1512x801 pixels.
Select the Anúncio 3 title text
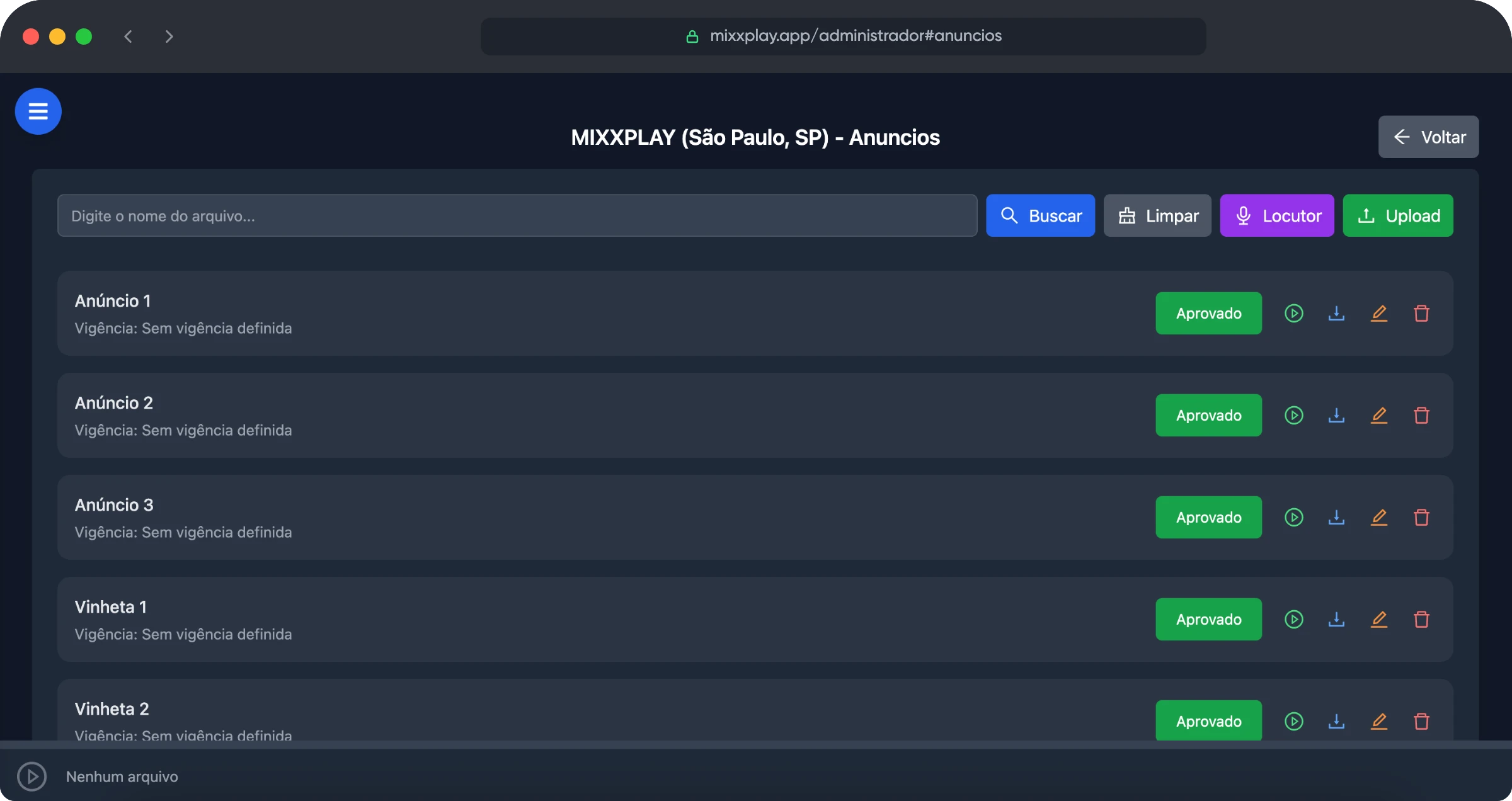tap(114, 505)
